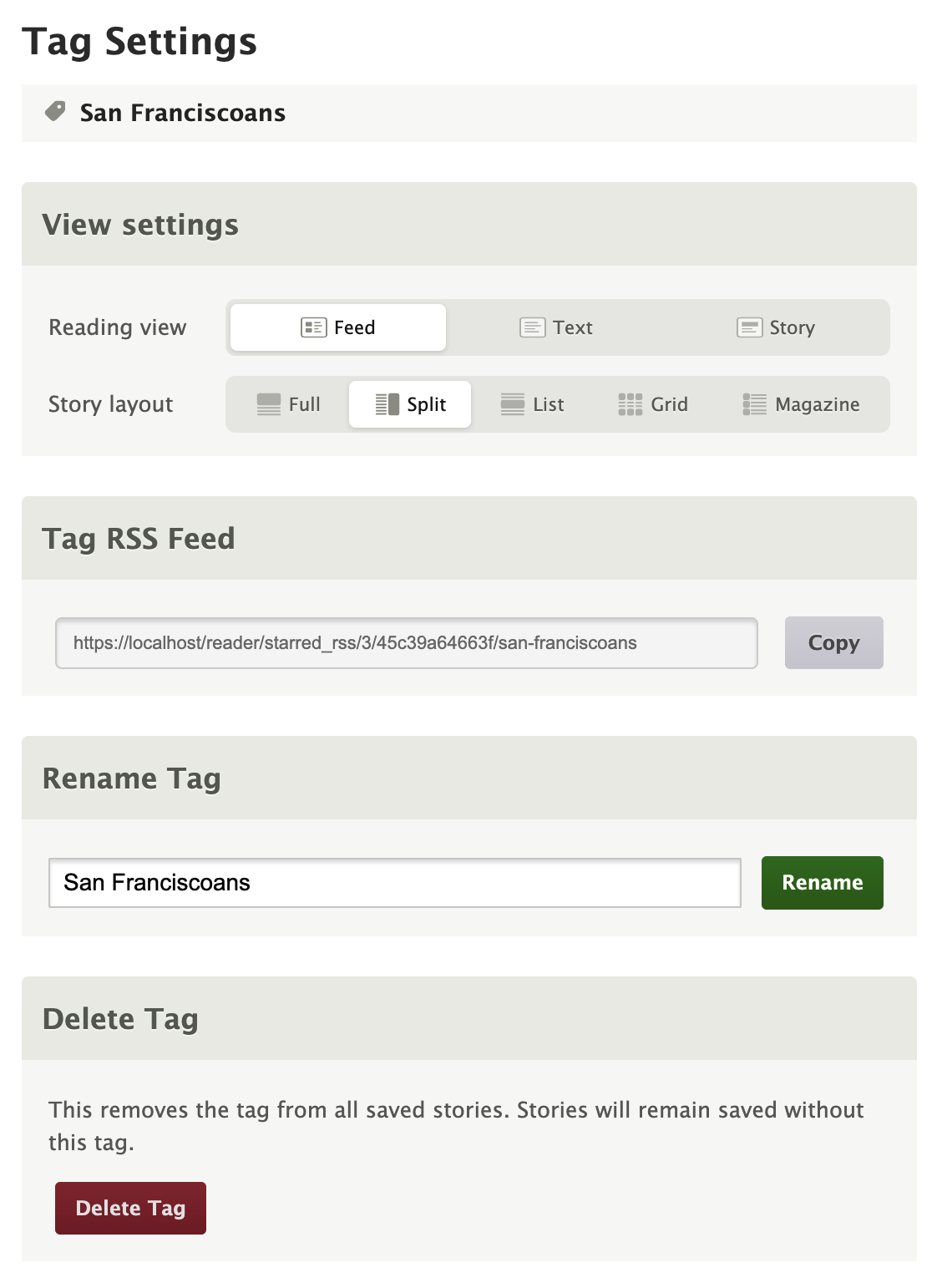The image size is (942, 1288).
Task: Click the List layout icon
Action: [513, 404]
